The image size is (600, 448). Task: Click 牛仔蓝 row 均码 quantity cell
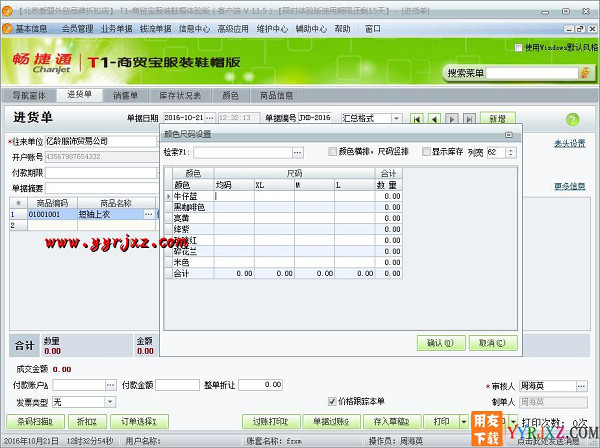click(x=234, y=196)
